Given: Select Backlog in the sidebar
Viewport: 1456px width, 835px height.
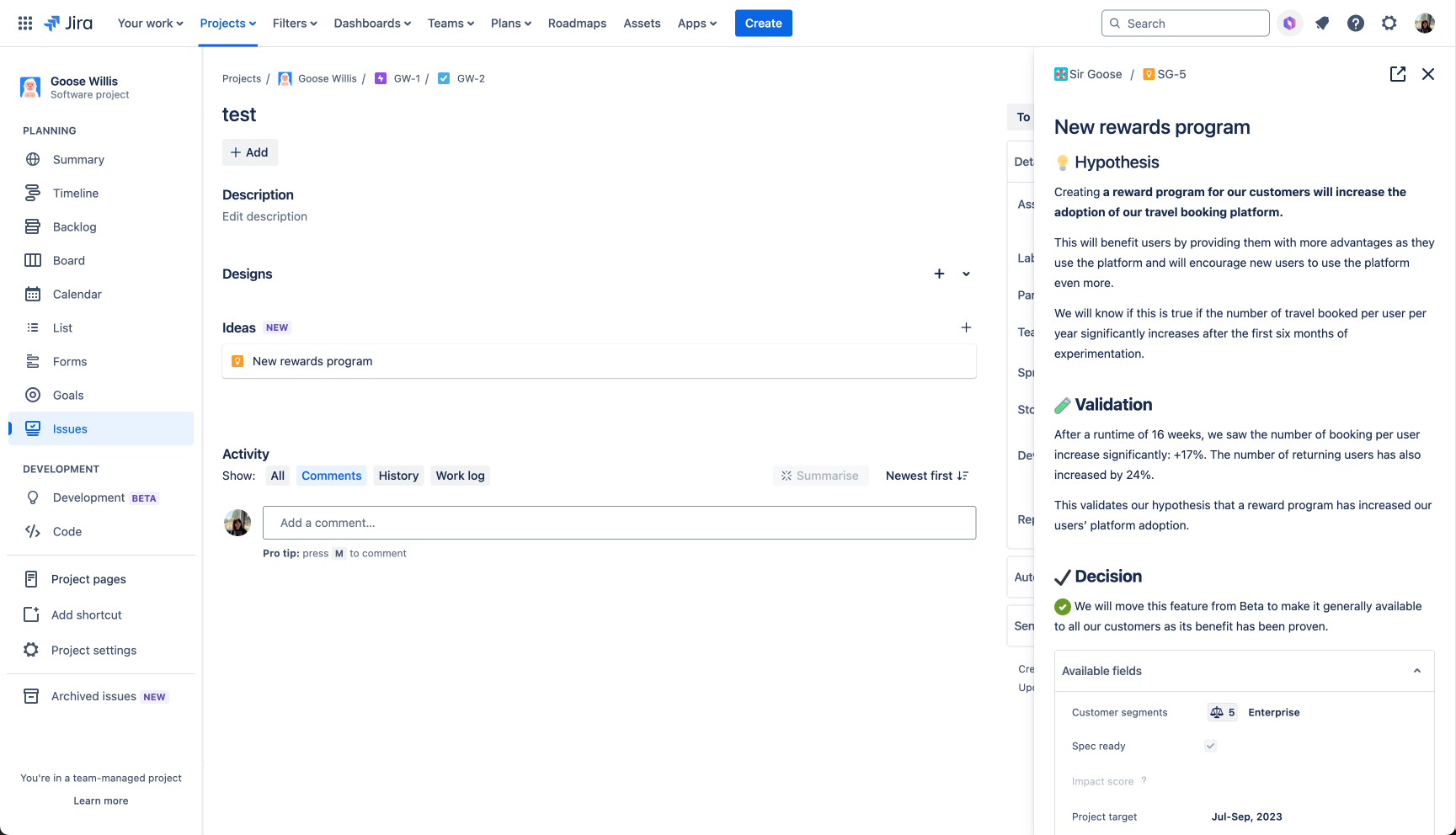Looking at the screenshot, I should point(75,226).
